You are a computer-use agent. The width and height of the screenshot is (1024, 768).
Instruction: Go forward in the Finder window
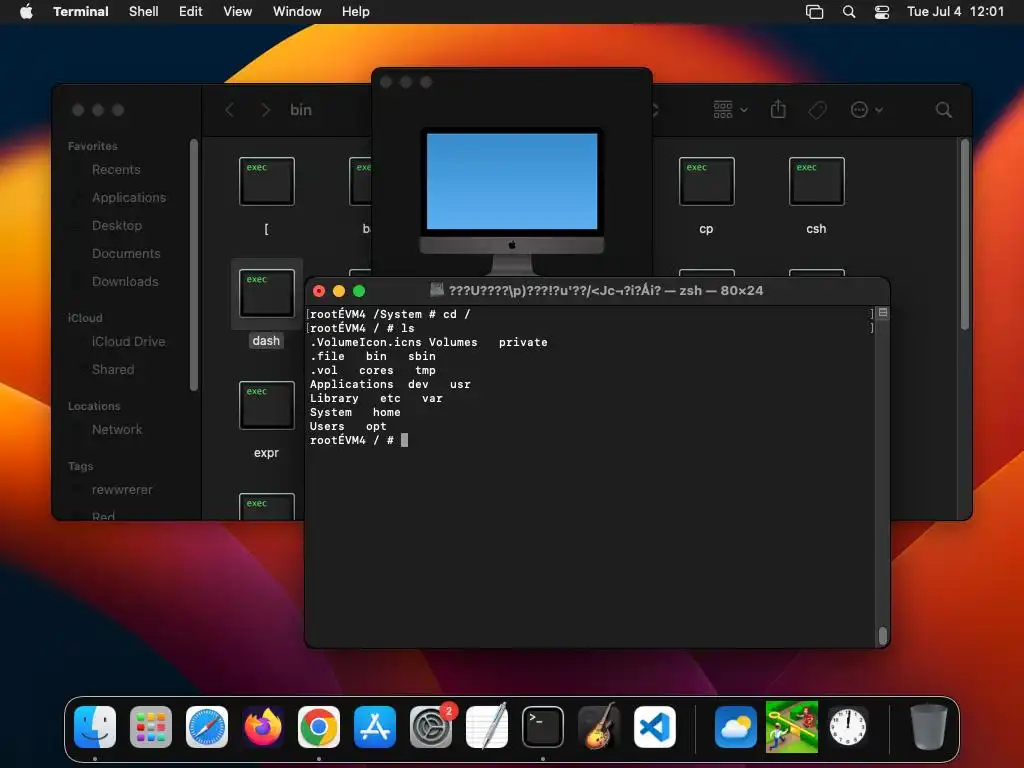(265, 110)
